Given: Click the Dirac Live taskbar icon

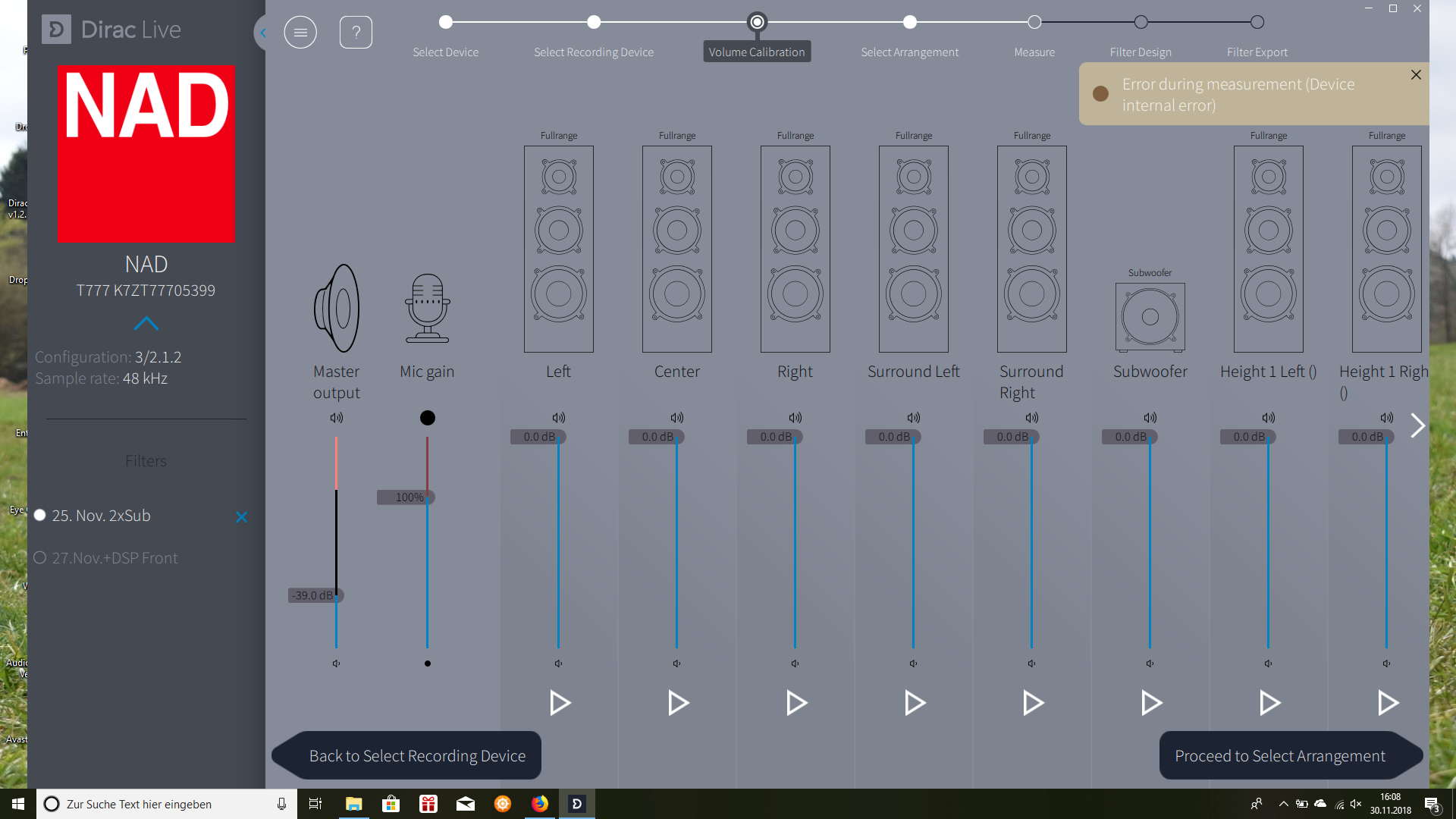Looking at the screenshot, I should tap(577, 804).
